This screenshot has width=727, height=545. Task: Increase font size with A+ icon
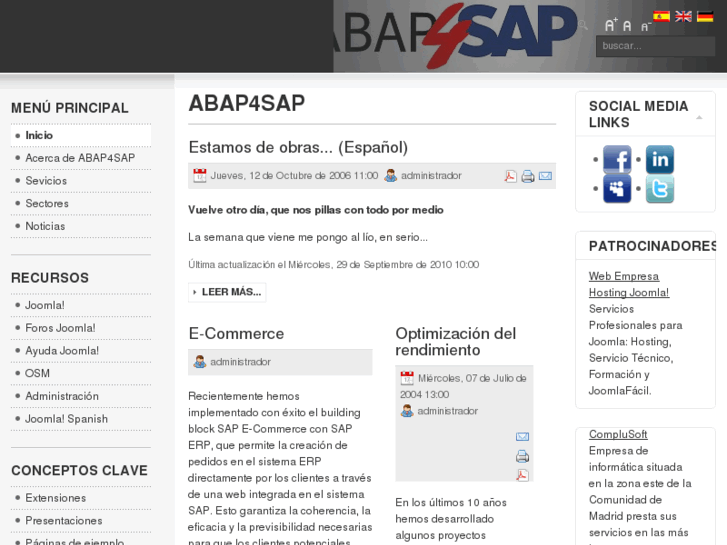tap(611, 25)
